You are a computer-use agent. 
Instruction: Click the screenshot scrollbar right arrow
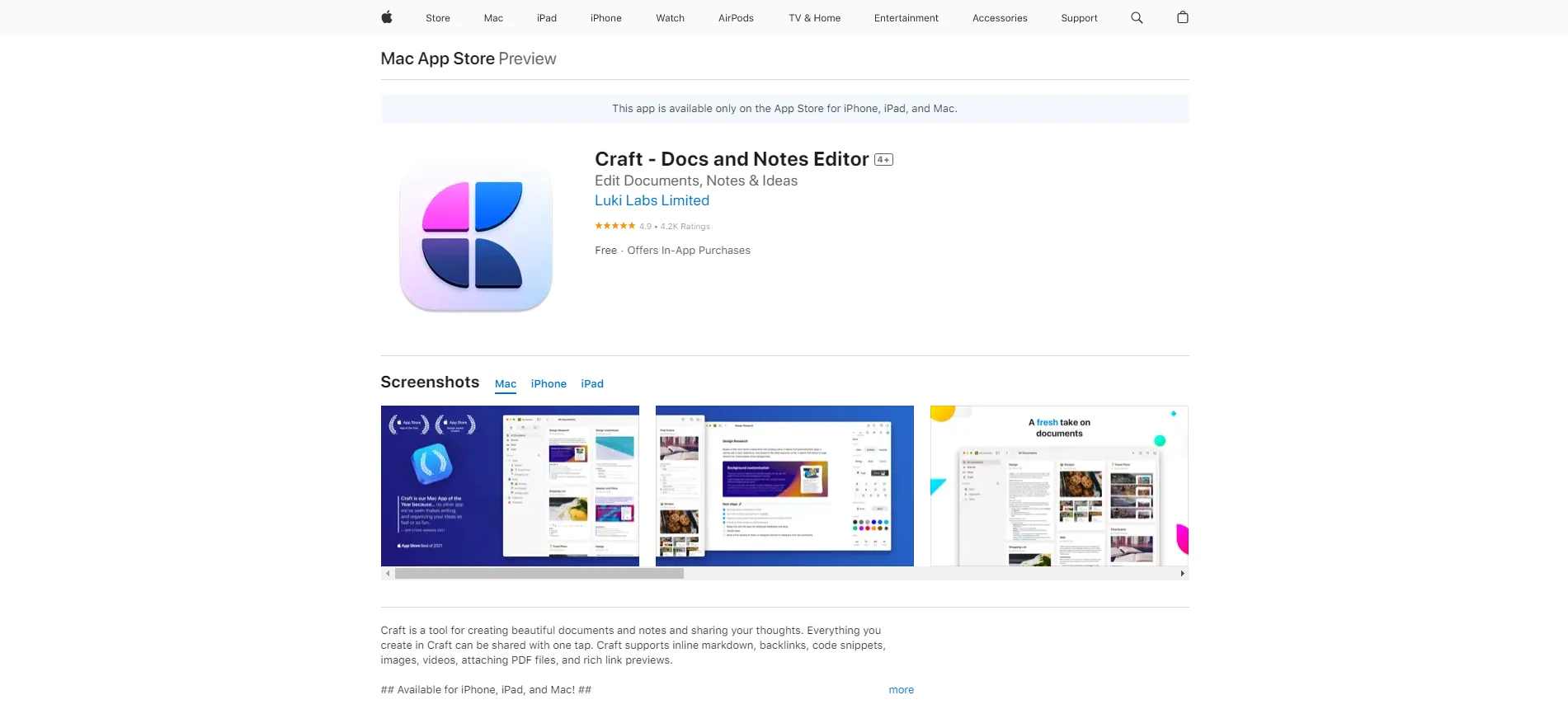[x=1182, y=573]
